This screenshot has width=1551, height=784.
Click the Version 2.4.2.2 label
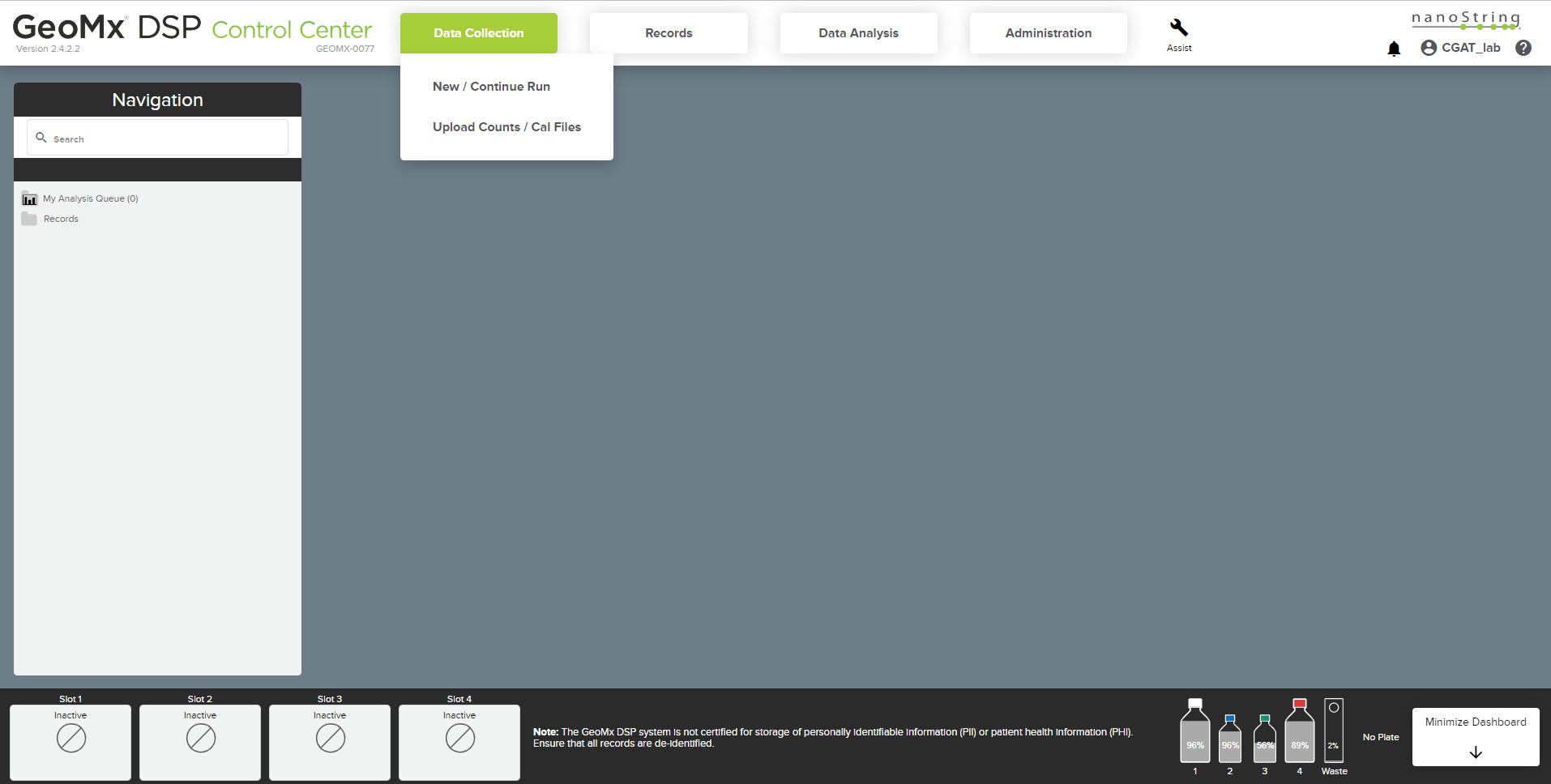click(48, 49)
